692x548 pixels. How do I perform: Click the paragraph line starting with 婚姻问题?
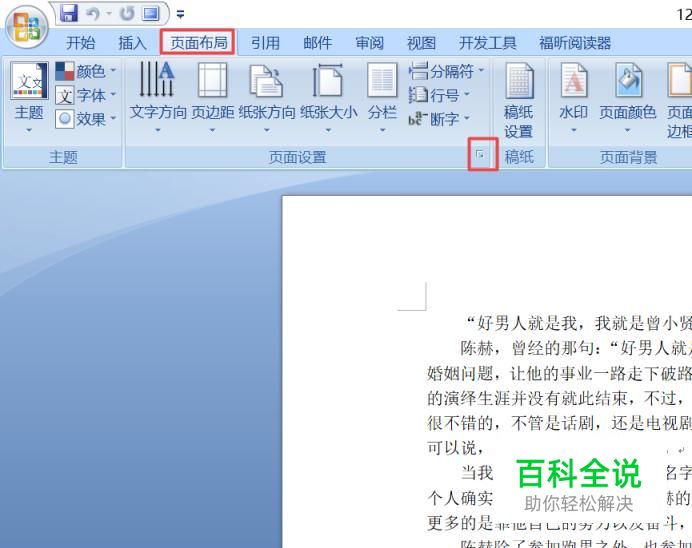[559, 374]
